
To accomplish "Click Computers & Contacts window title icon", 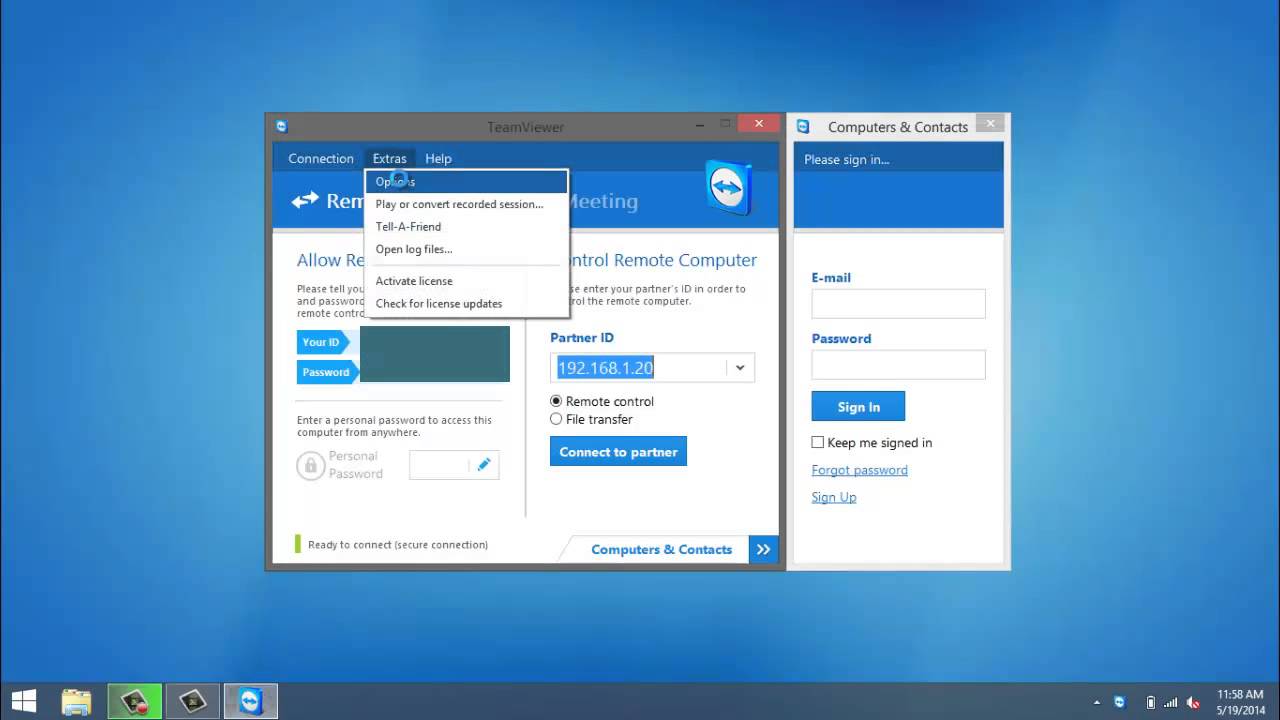I will [x=802, y=126].
